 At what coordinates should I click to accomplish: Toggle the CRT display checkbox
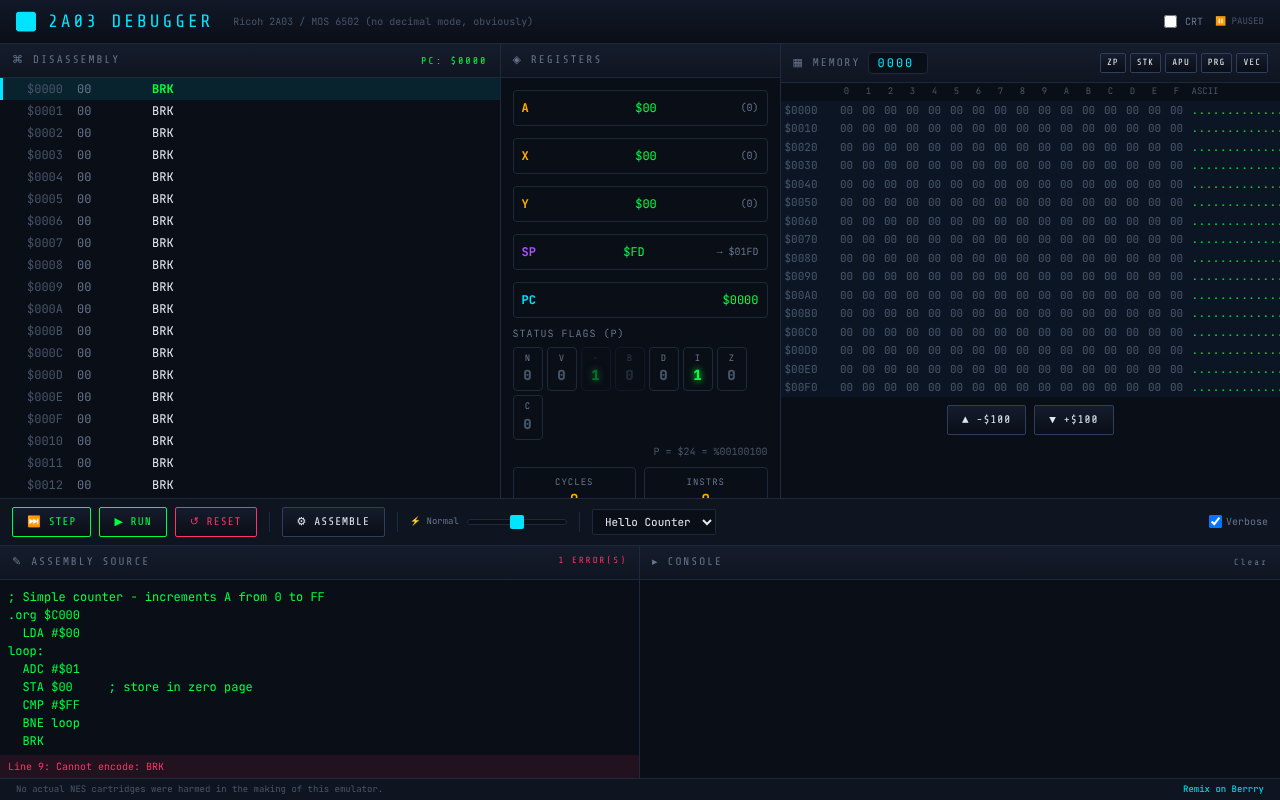point(1170,20)
